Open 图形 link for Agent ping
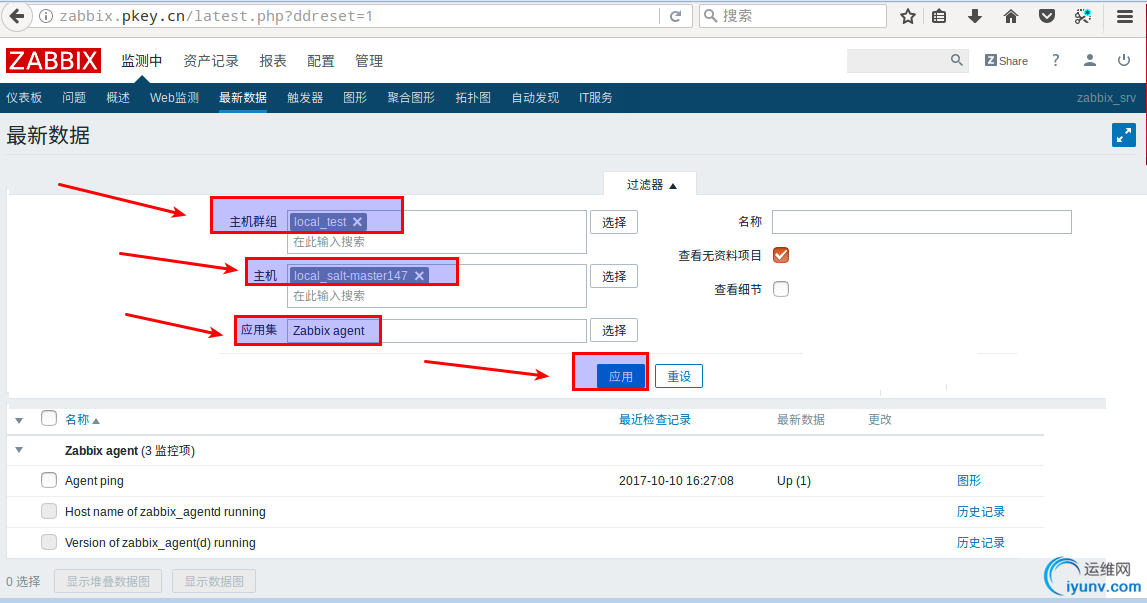 (969, 481)
